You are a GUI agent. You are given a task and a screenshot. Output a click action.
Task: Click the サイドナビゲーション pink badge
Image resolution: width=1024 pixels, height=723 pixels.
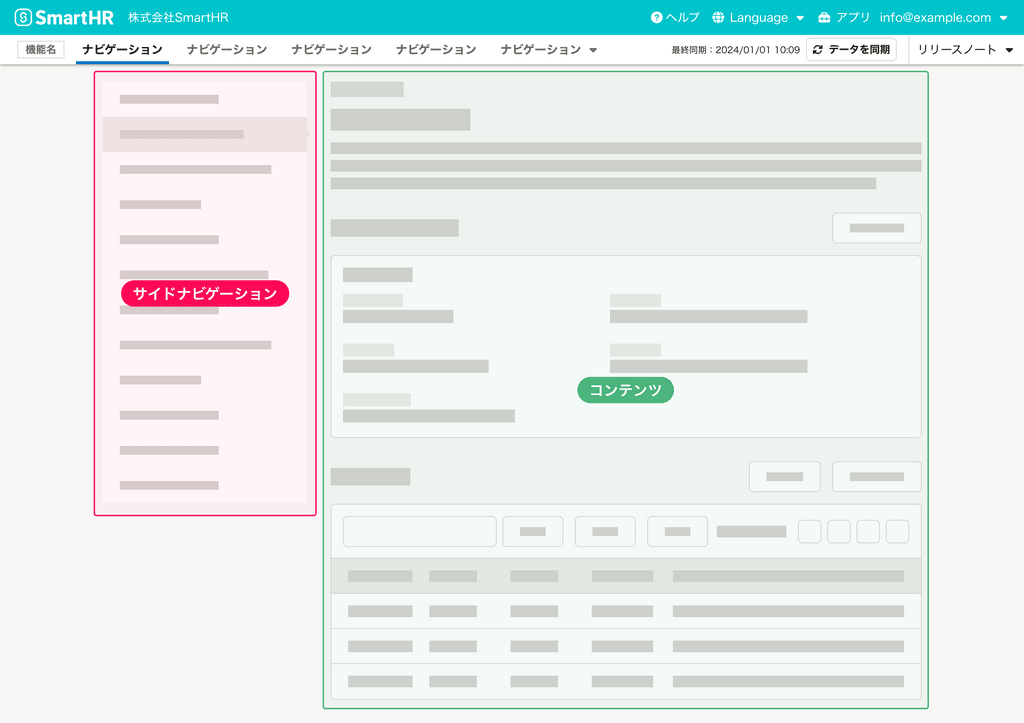[204, 293]
